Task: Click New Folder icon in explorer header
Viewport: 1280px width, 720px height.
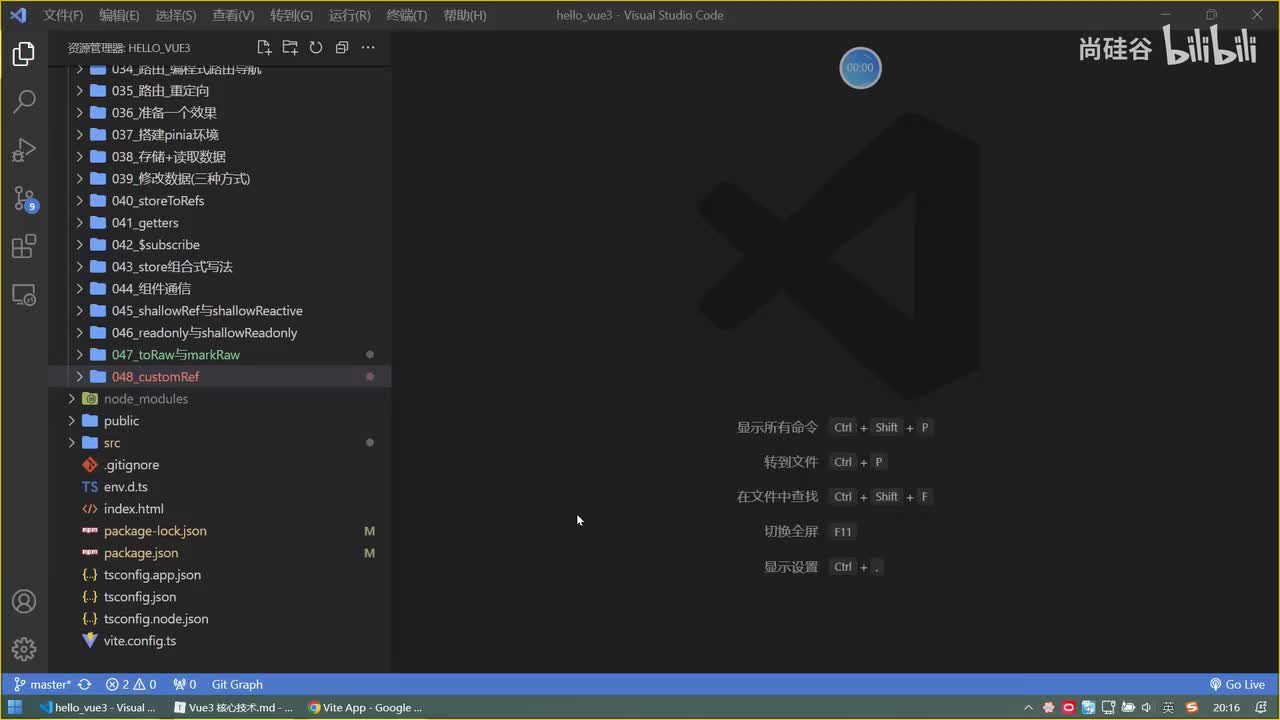Action: 290,47
